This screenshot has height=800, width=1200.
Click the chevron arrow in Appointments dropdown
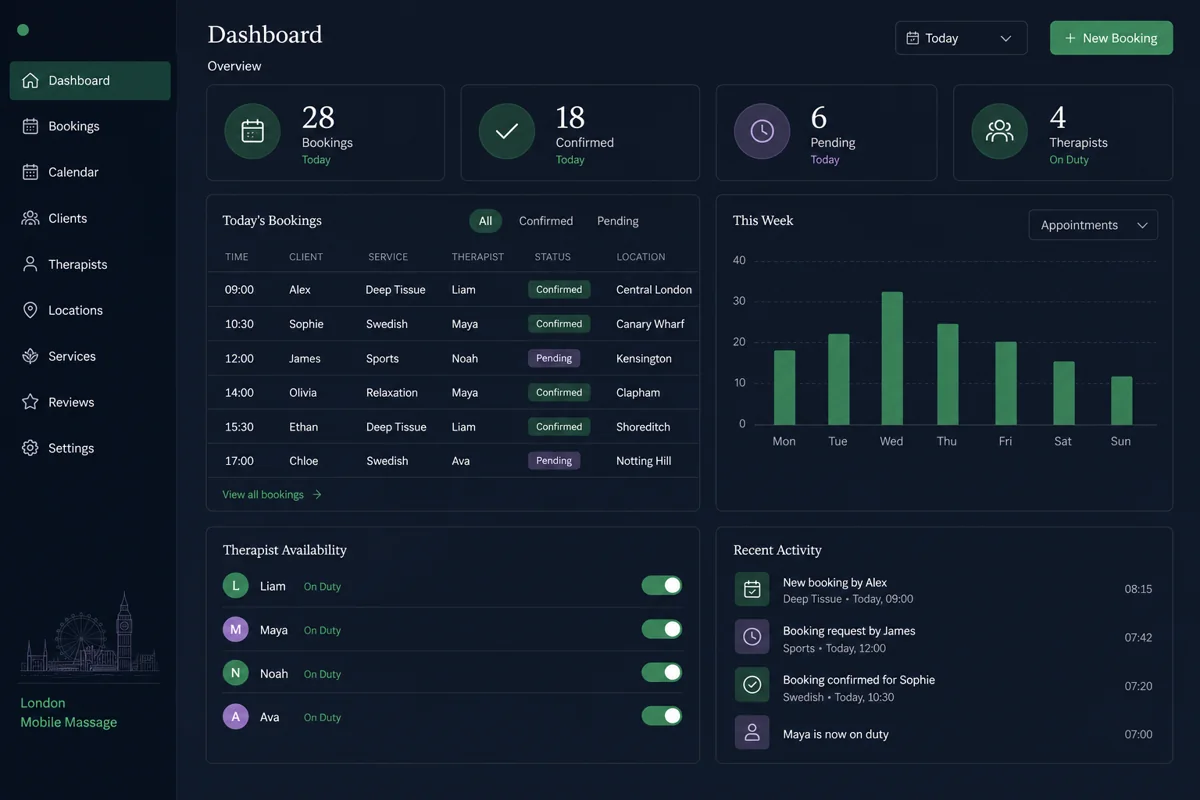tap(1142, 225)
